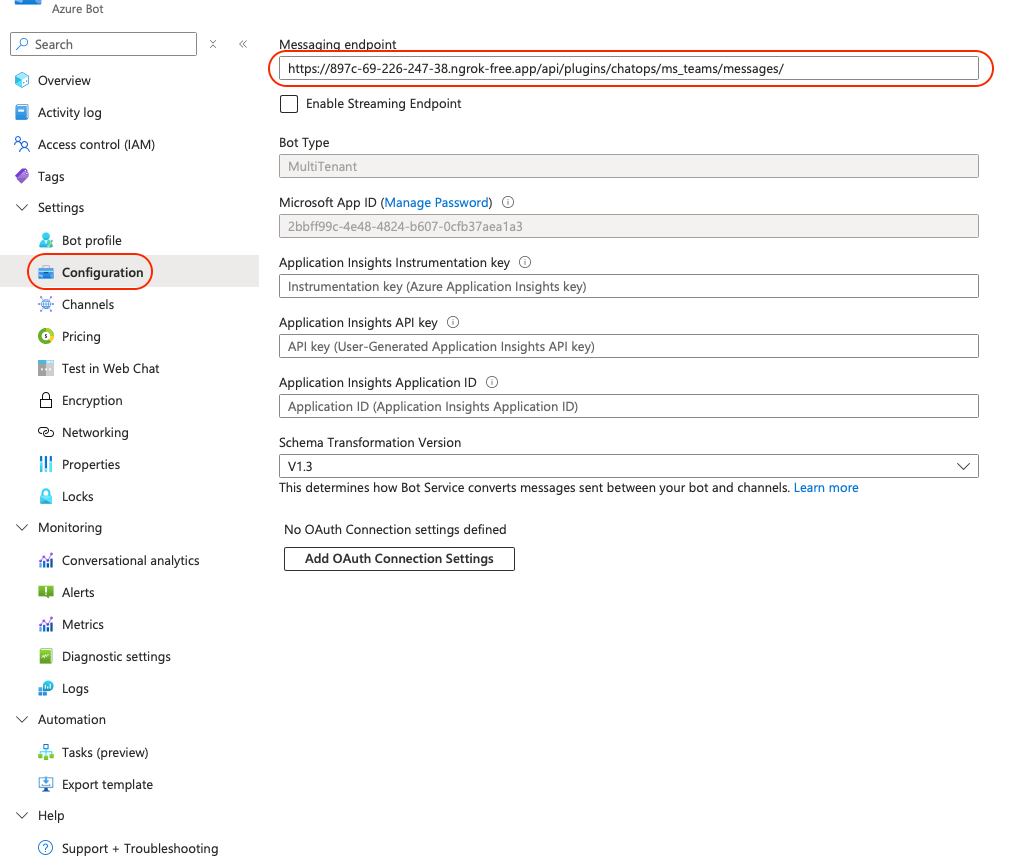Navigate to Networking settings
Viewport: 1013px width, 868px height.
coord(95,433)
